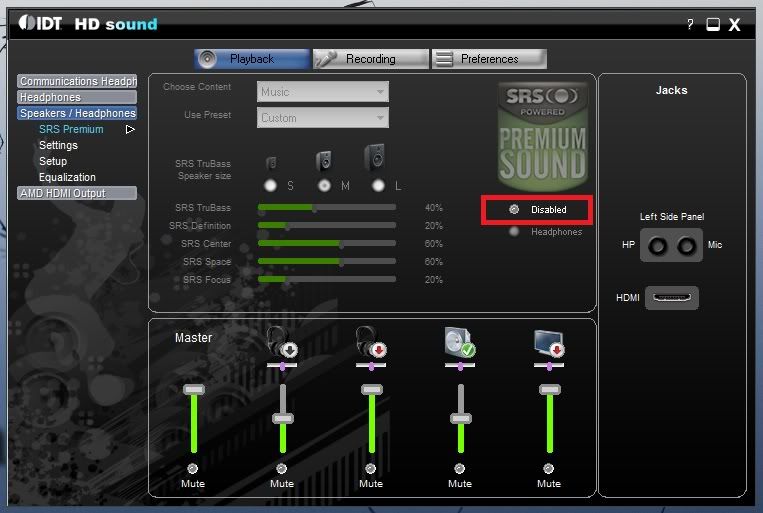This screenshot has height=513, width=763.
Task: Click the Playback tab speaker icon
Action: (207, 59)
